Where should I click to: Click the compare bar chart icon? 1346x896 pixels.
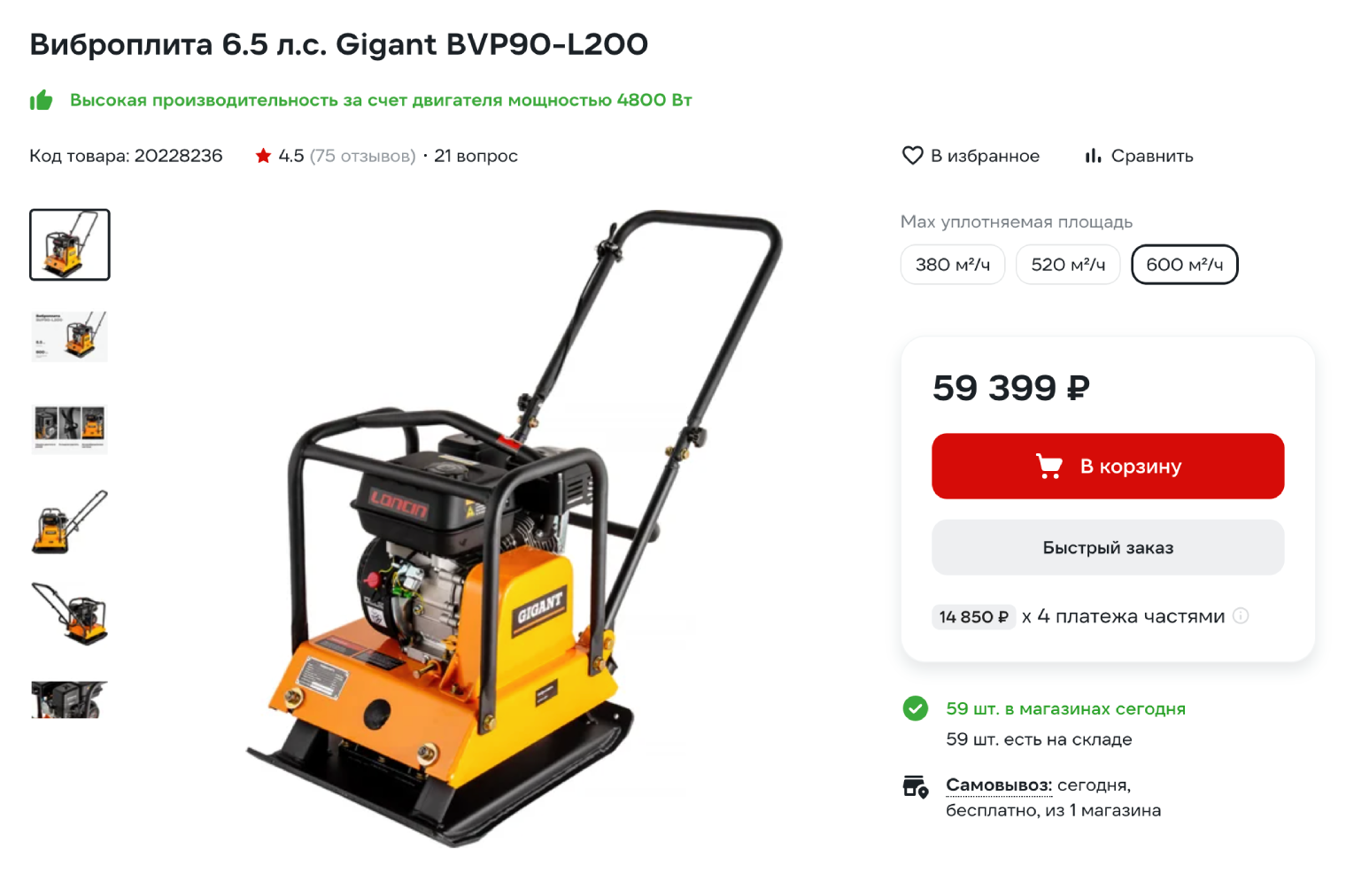1094,156
